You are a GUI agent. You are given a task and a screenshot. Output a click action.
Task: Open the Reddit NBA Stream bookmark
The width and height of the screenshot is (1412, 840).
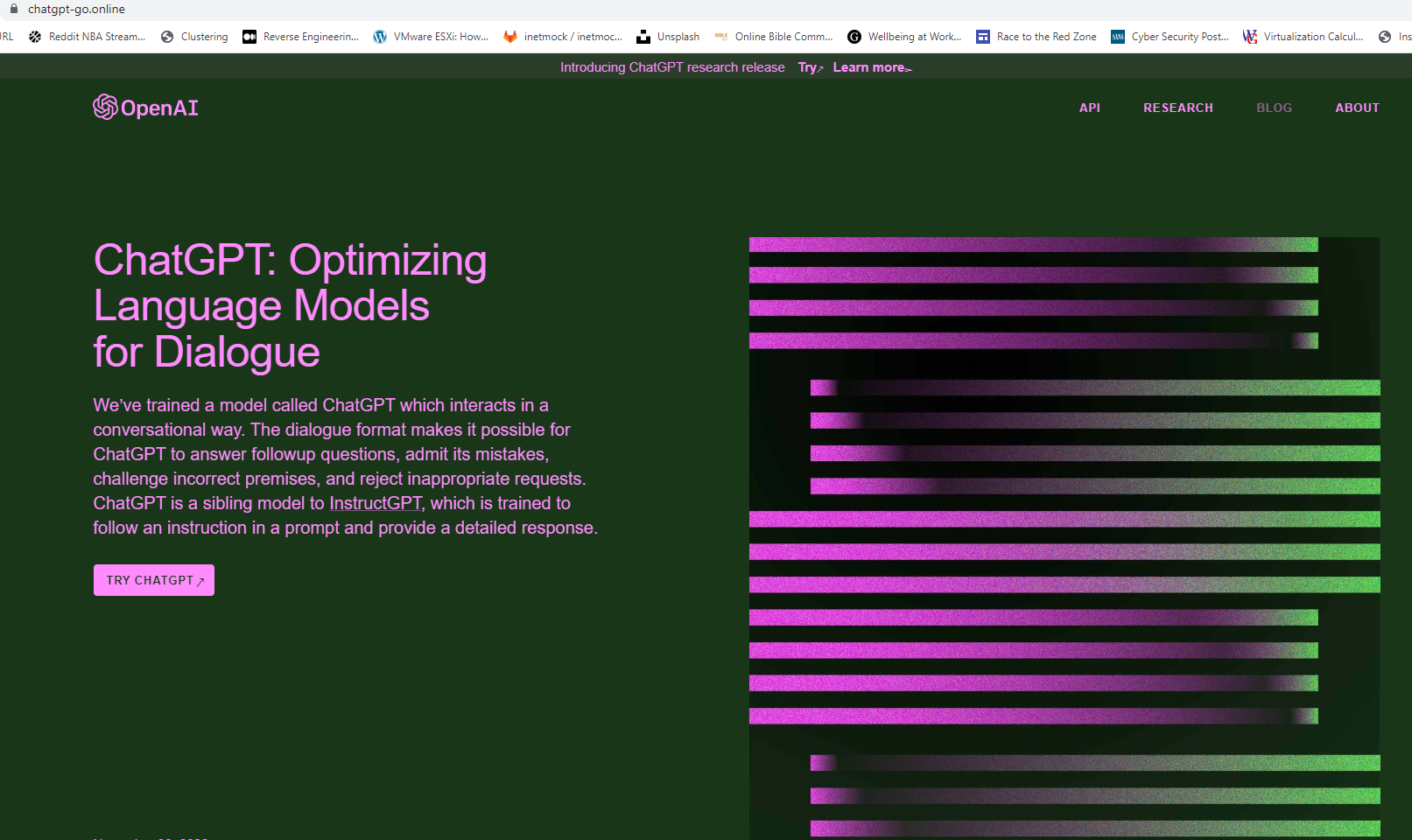click(87, 37)
